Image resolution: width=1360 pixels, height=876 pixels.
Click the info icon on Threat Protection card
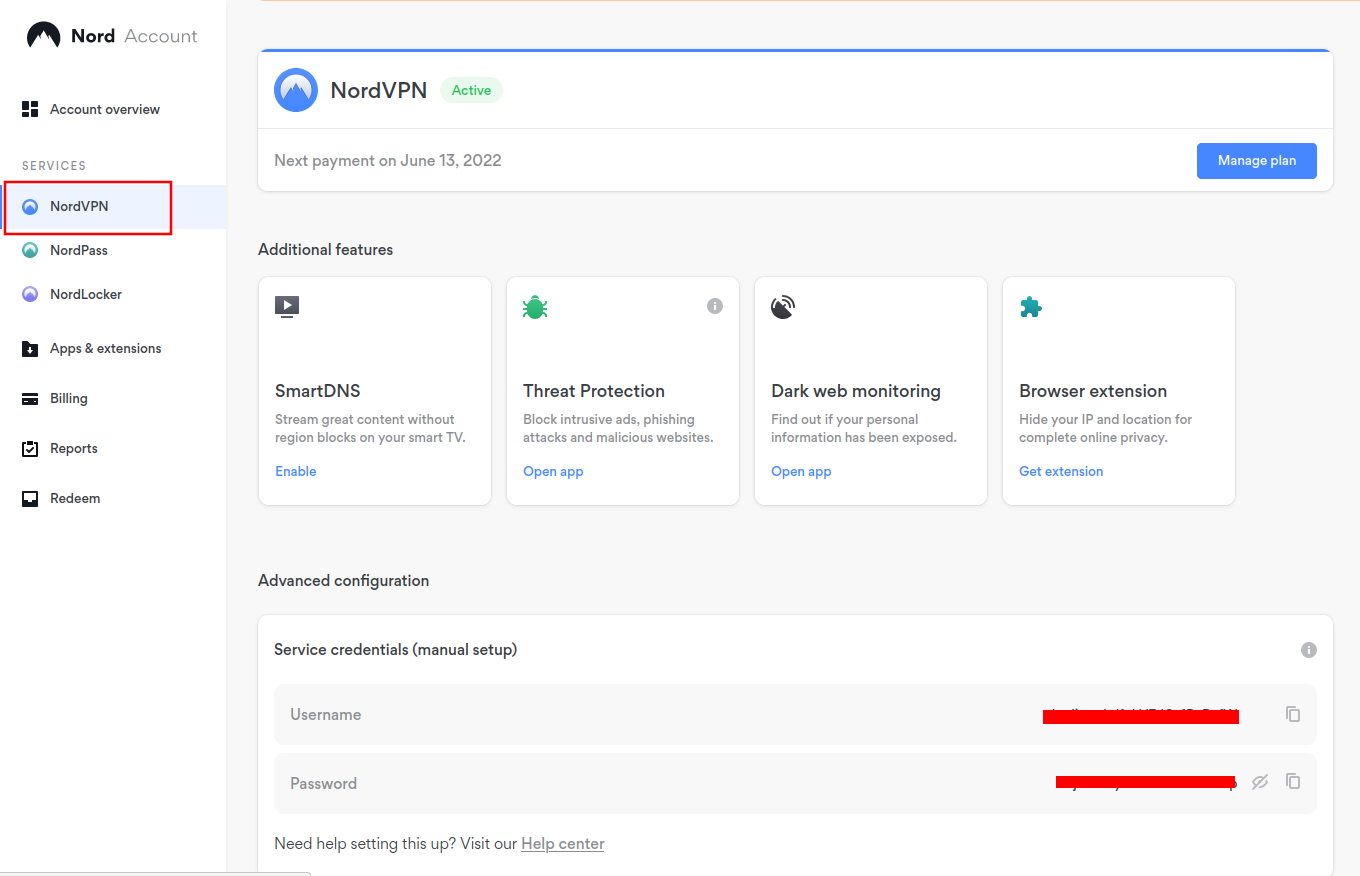pos(714,306)
